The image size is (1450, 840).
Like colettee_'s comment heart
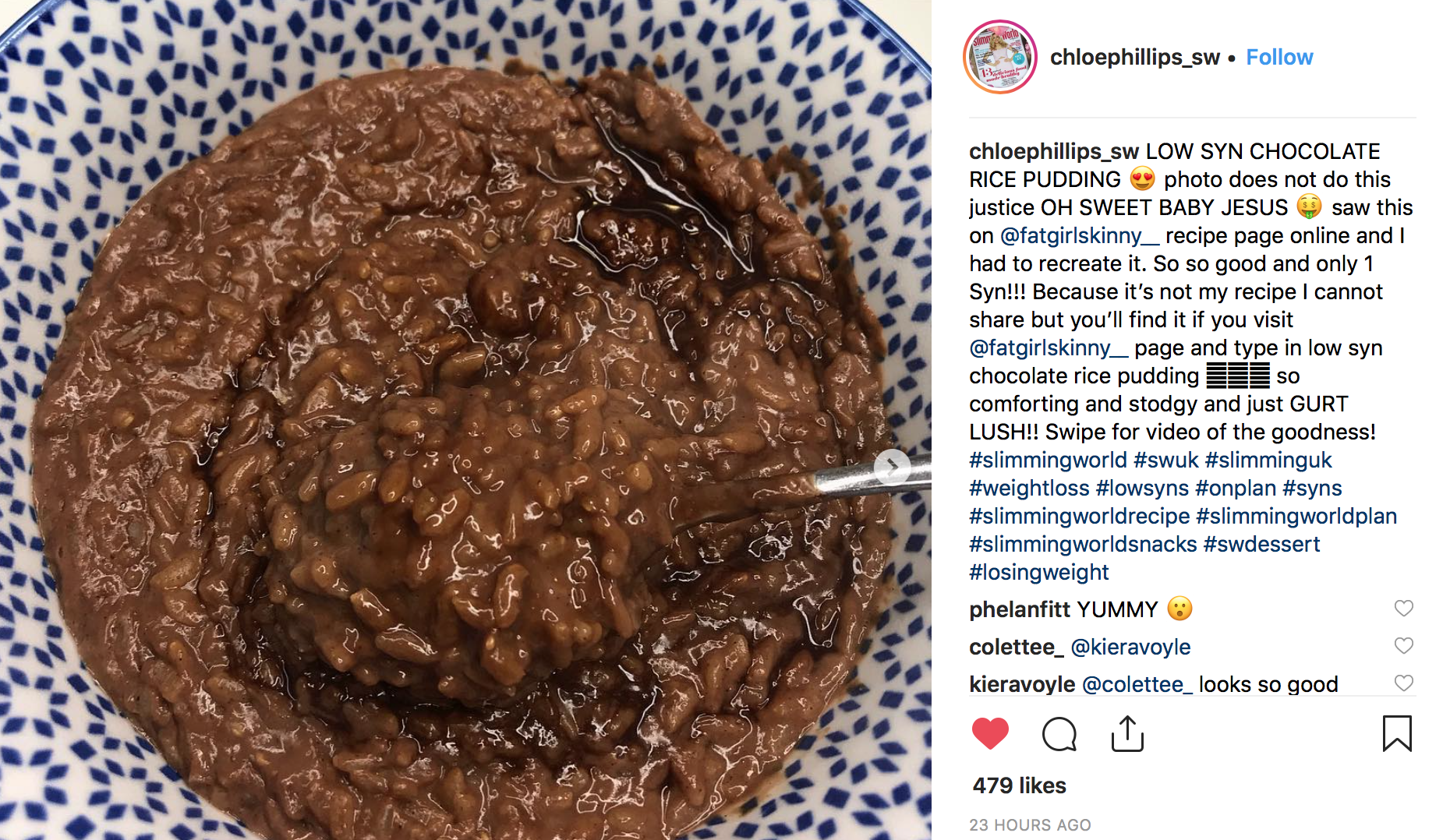tap(1403, 646)
